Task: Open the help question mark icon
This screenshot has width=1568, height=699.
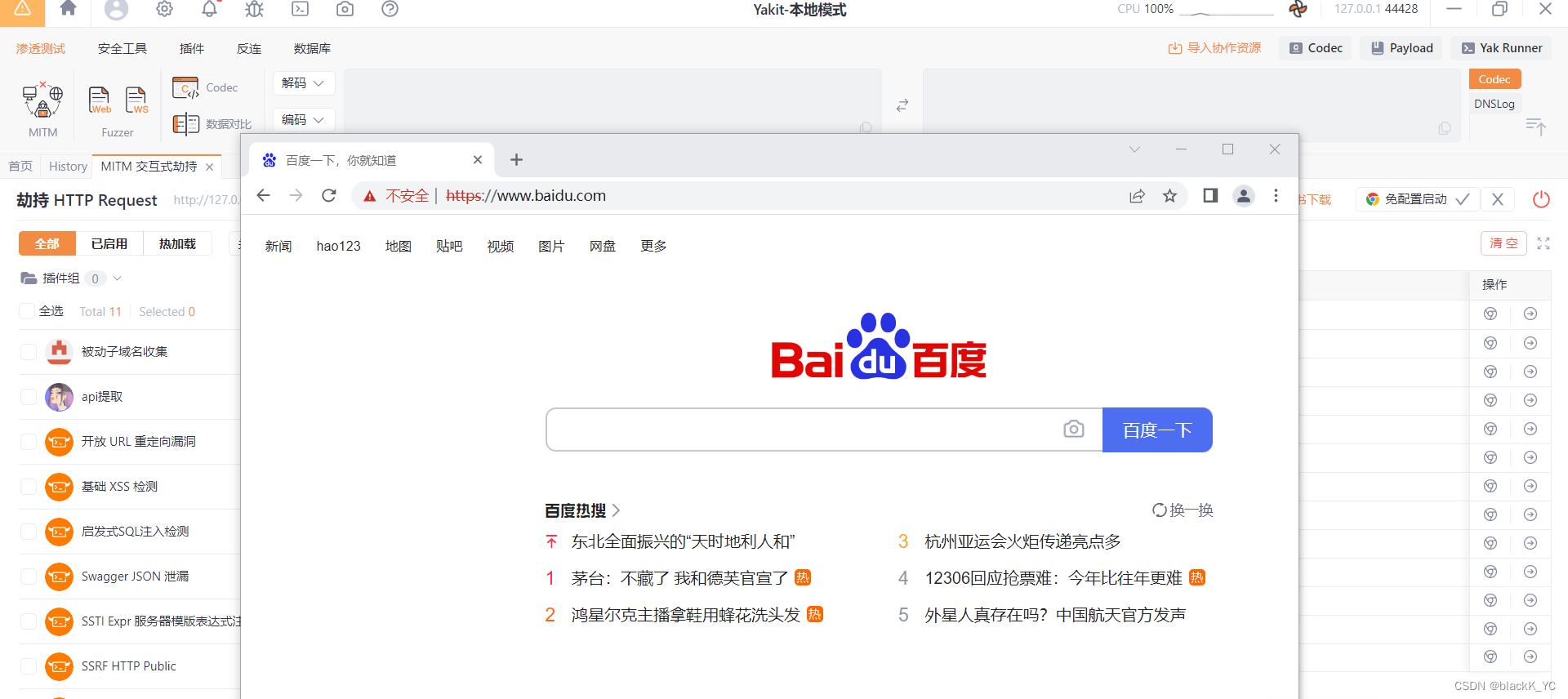Action: (390, 9)
